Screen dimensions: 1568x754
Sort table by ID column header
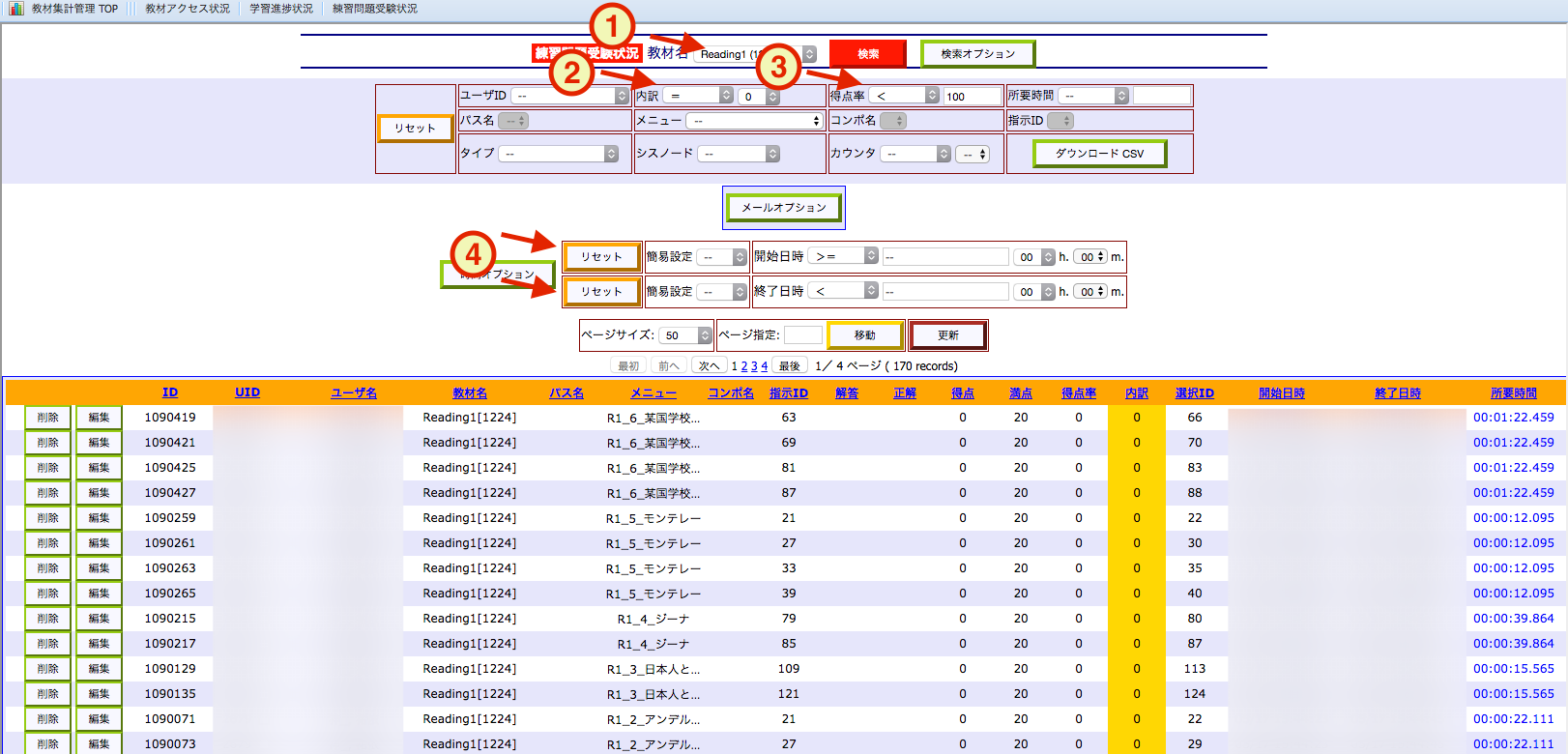(170, 392)
